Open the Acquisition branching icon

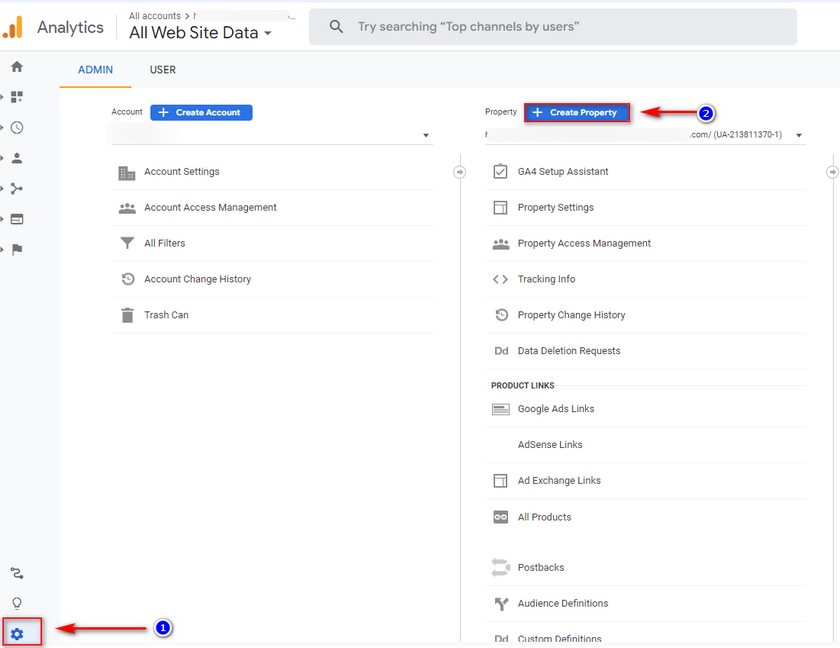pos(17,189)
